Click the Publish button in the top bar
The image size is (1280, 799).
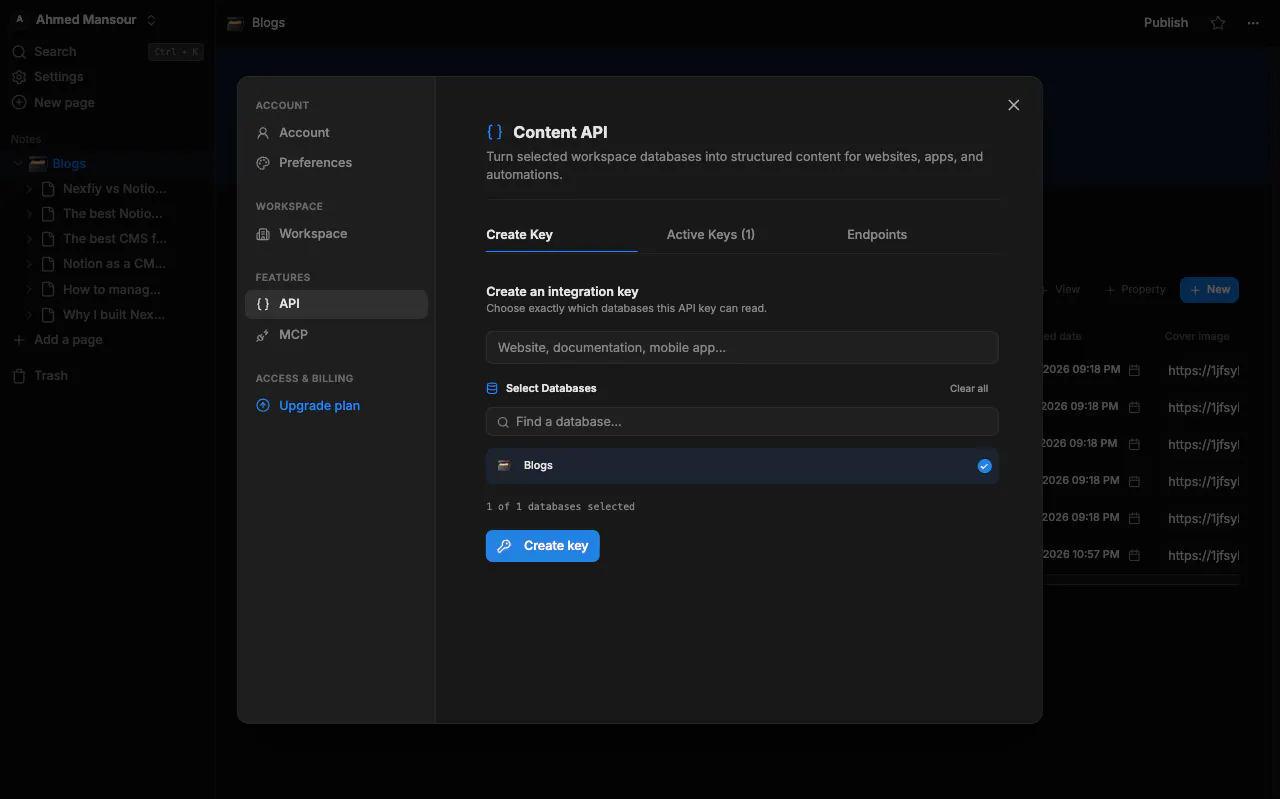pos(1166,23)
